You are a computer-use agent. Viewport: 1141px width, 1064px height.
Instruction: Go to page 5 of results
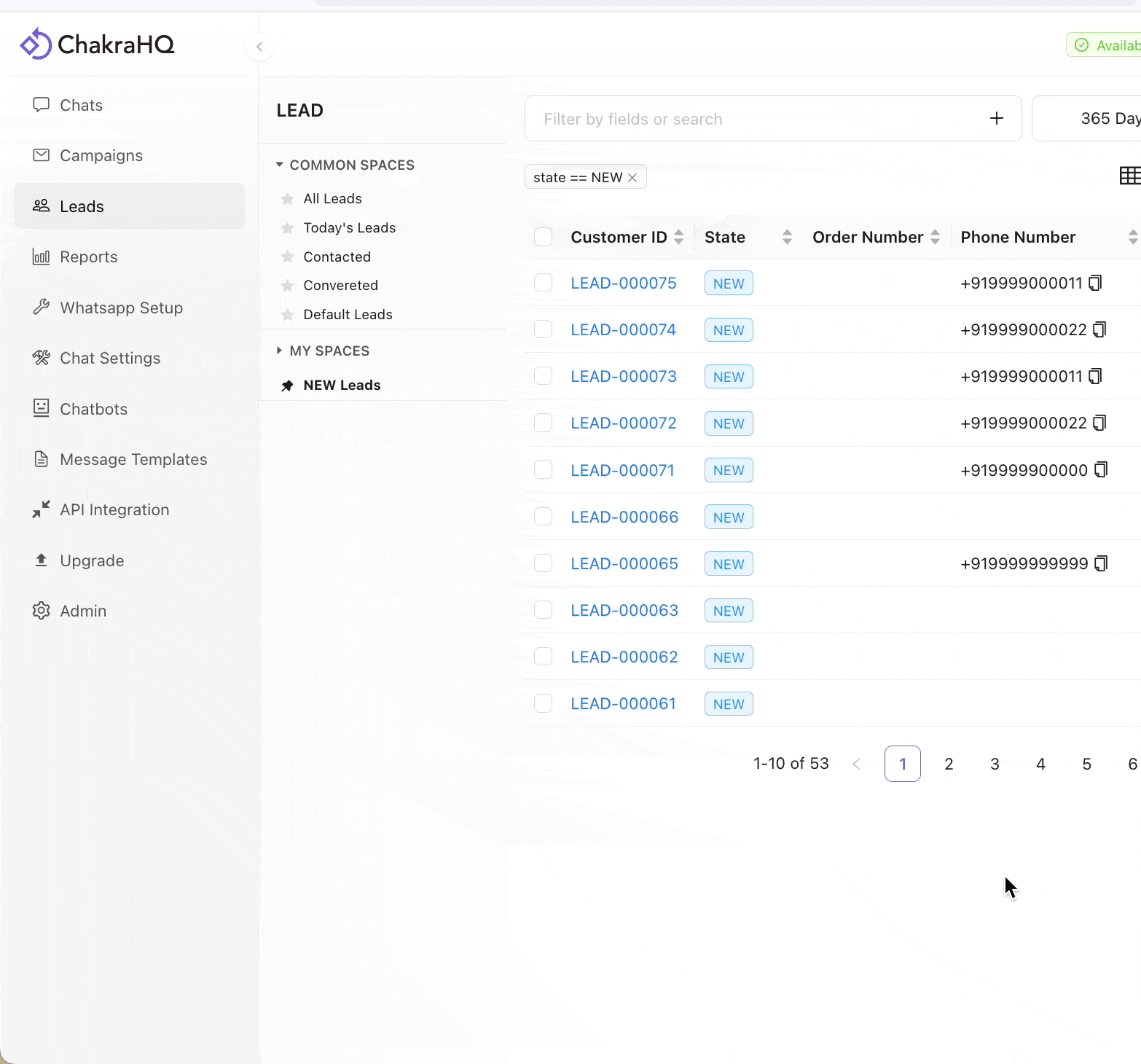[x=1086, y=764]
